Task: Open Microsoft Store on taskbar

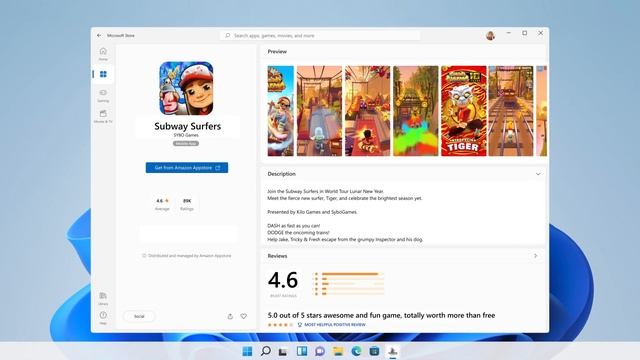Action: pos(374,351)
